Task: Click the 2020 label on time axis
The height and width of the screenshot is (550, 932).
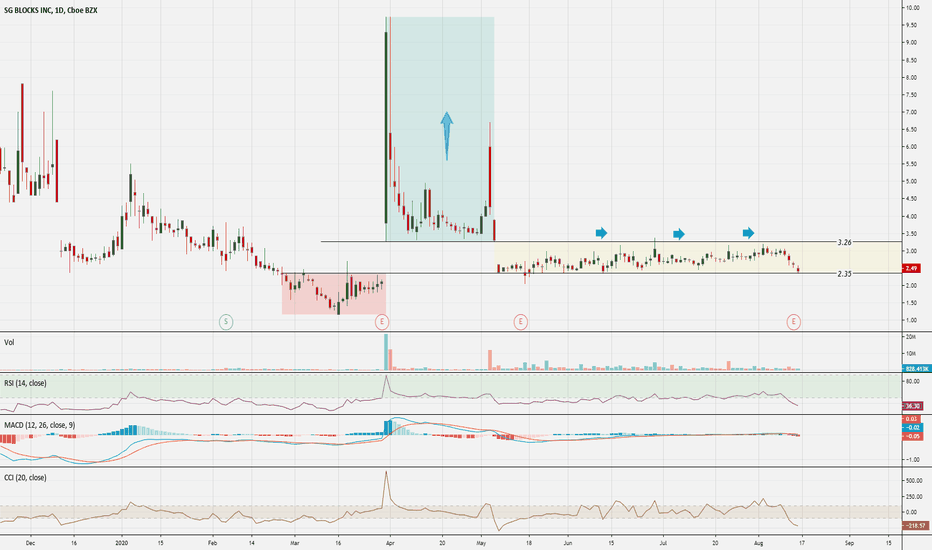Action: (x=121, y=543)
